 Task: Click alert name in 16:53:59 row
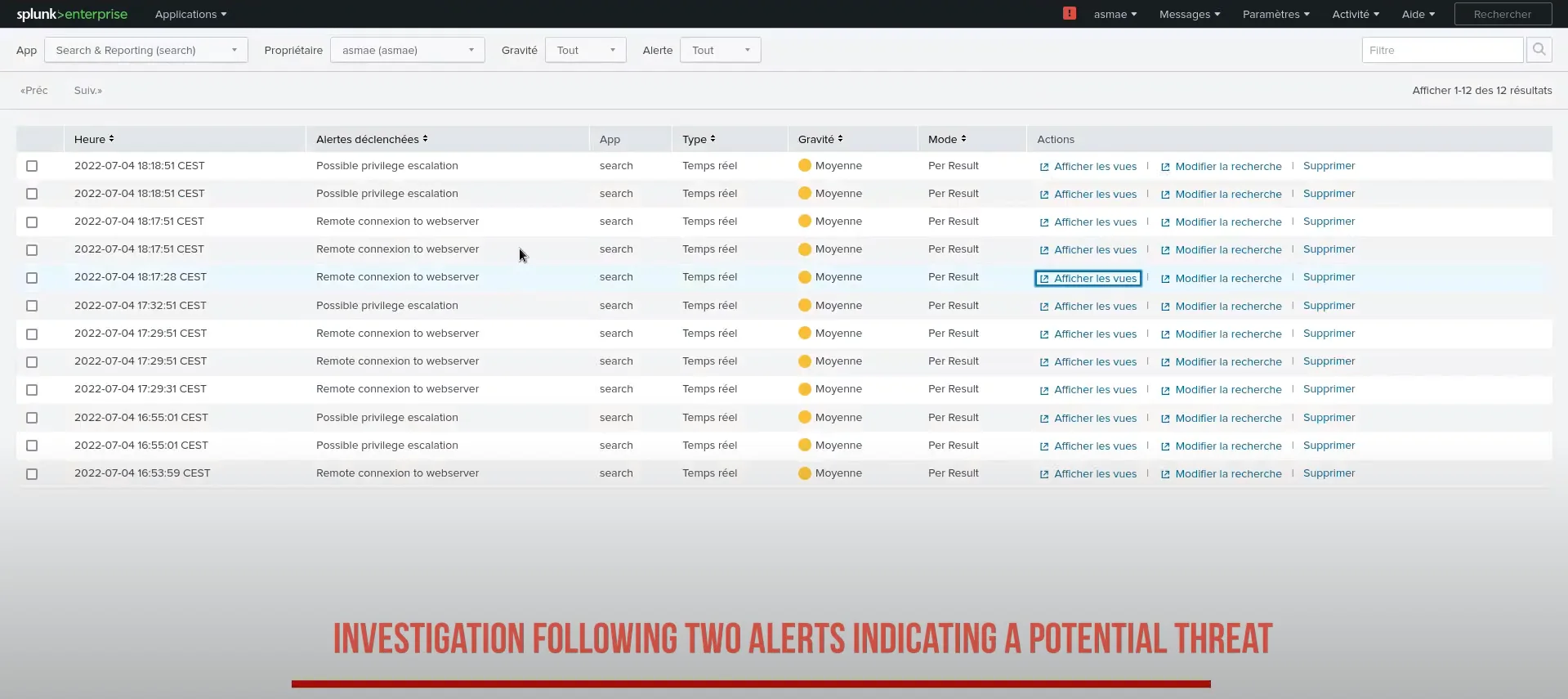[x=397, y=473]
